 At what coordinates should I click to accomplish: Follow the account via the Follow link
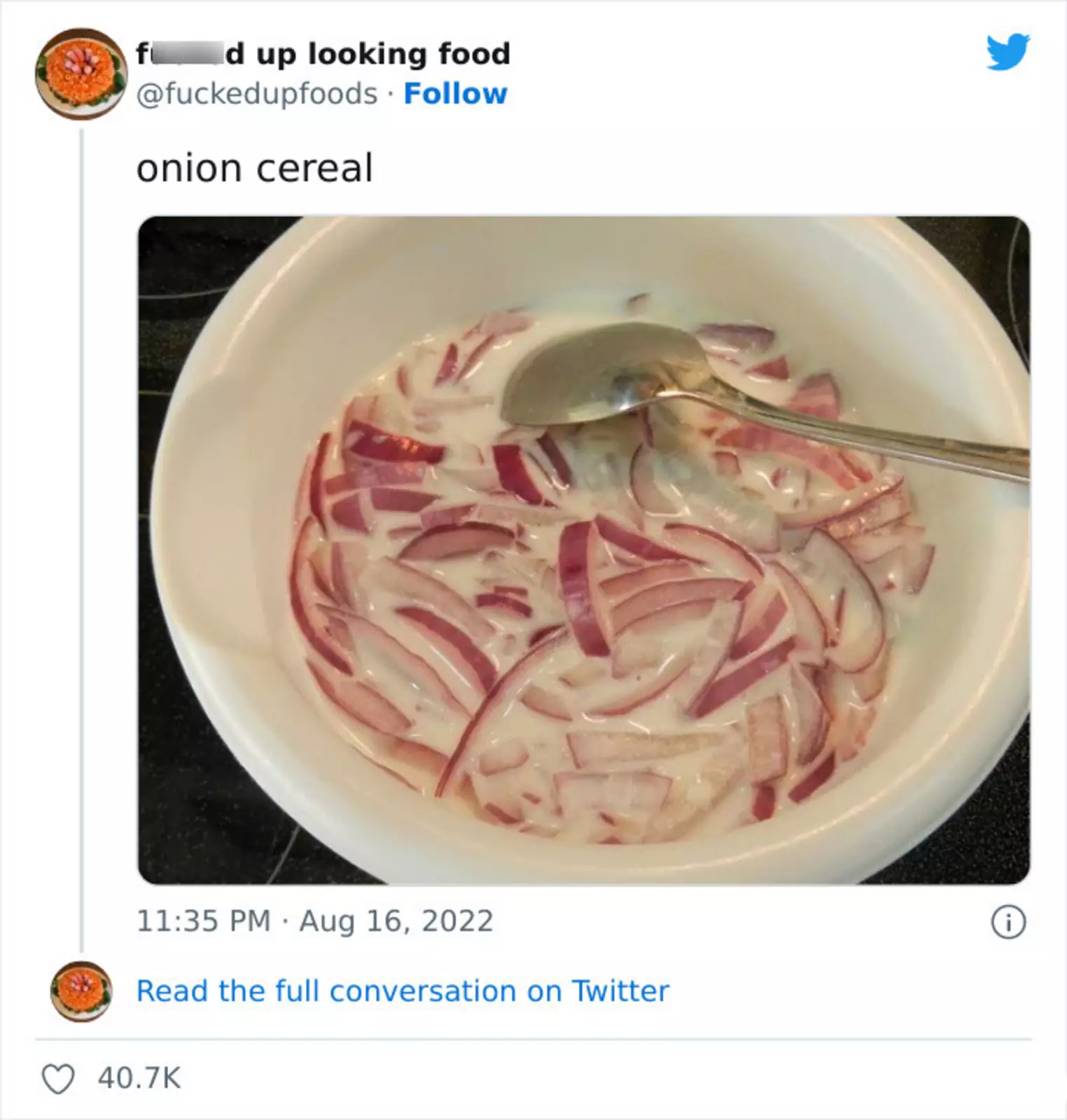pos(455,94)
